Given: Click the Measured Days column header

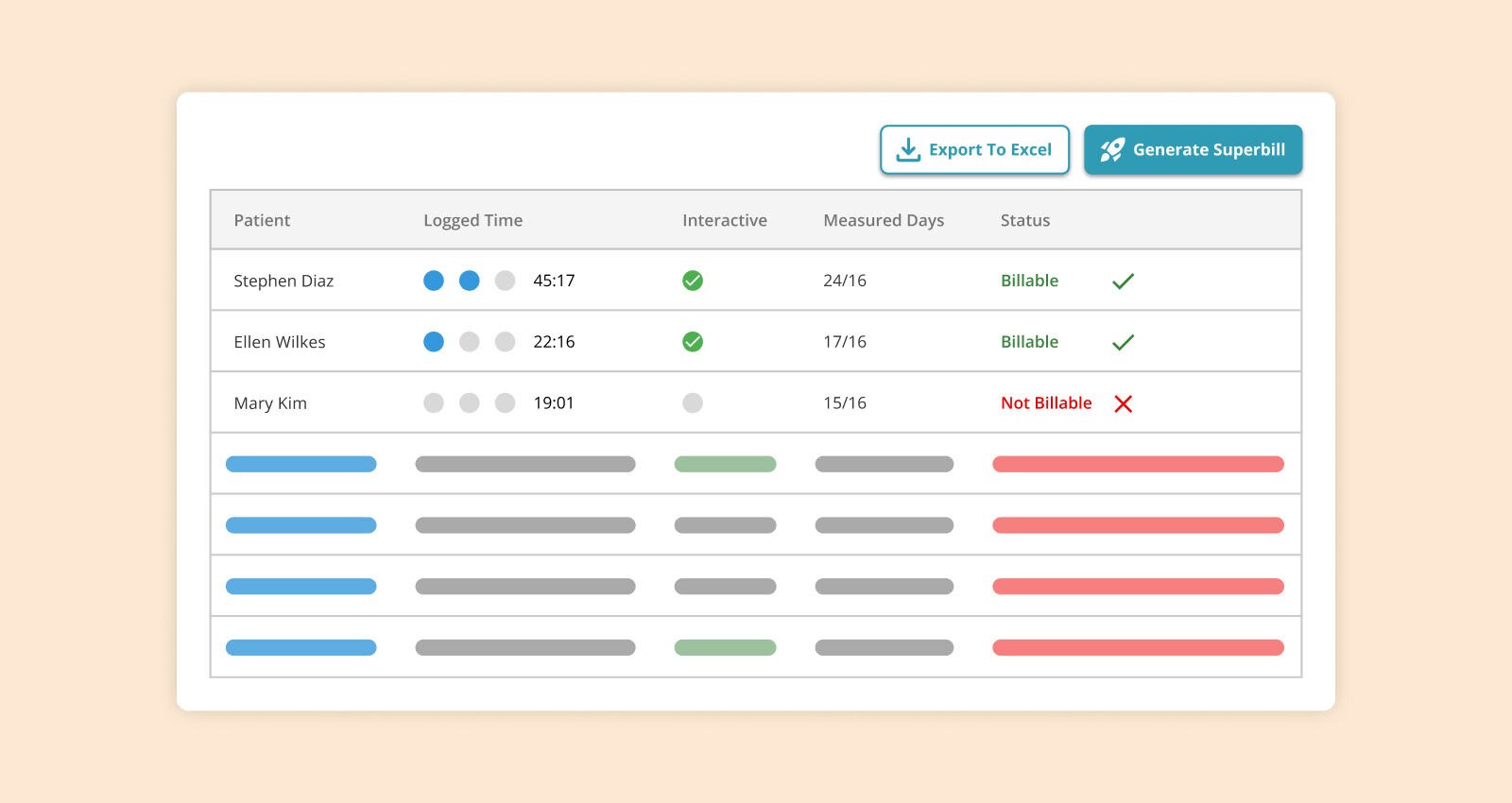Looking at the screenshot, I should click(x=884, y=221).
